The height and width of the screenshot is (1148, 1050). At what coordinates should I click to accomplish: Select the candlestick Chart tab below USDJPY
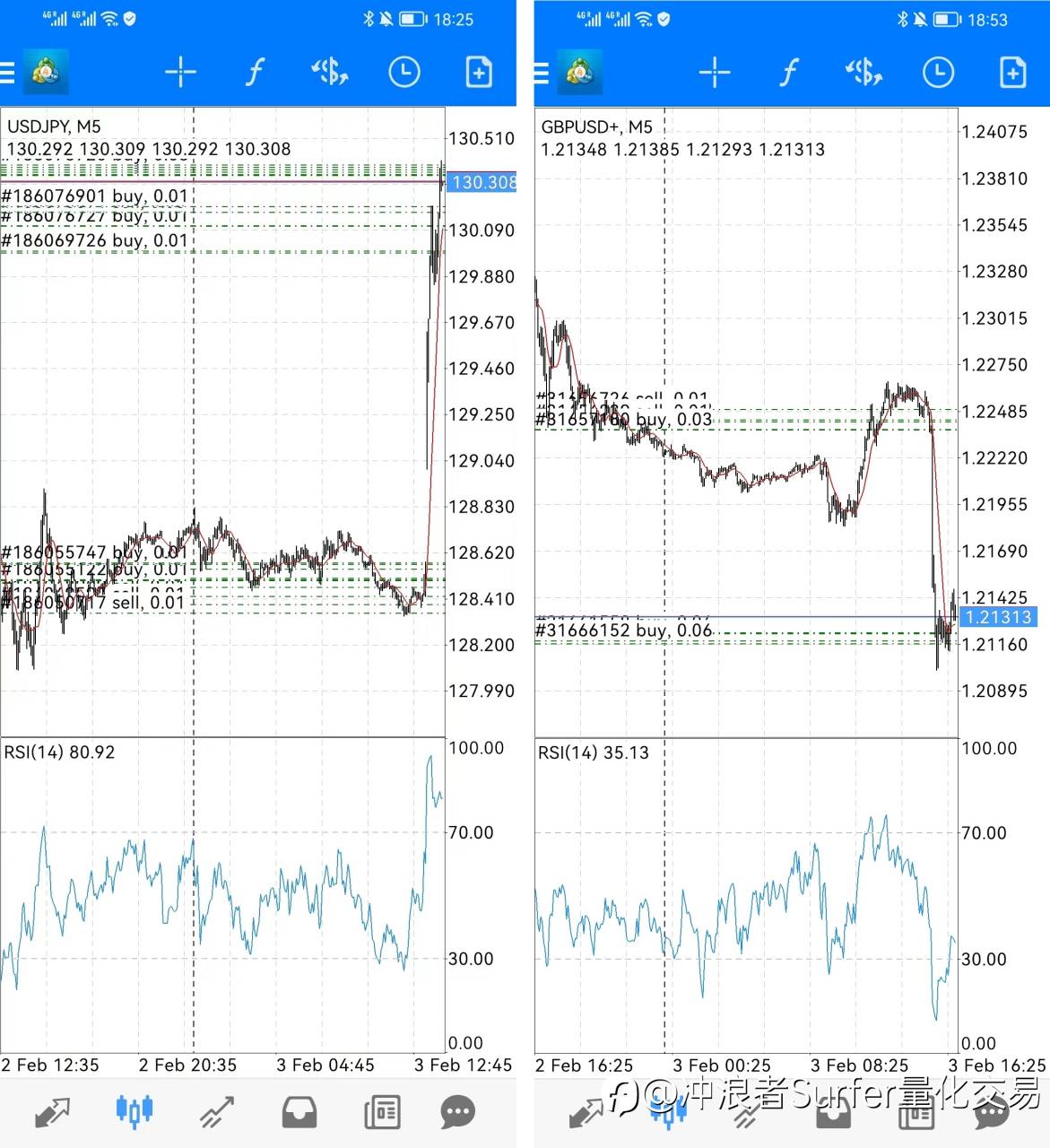(x=135, y=1112)
